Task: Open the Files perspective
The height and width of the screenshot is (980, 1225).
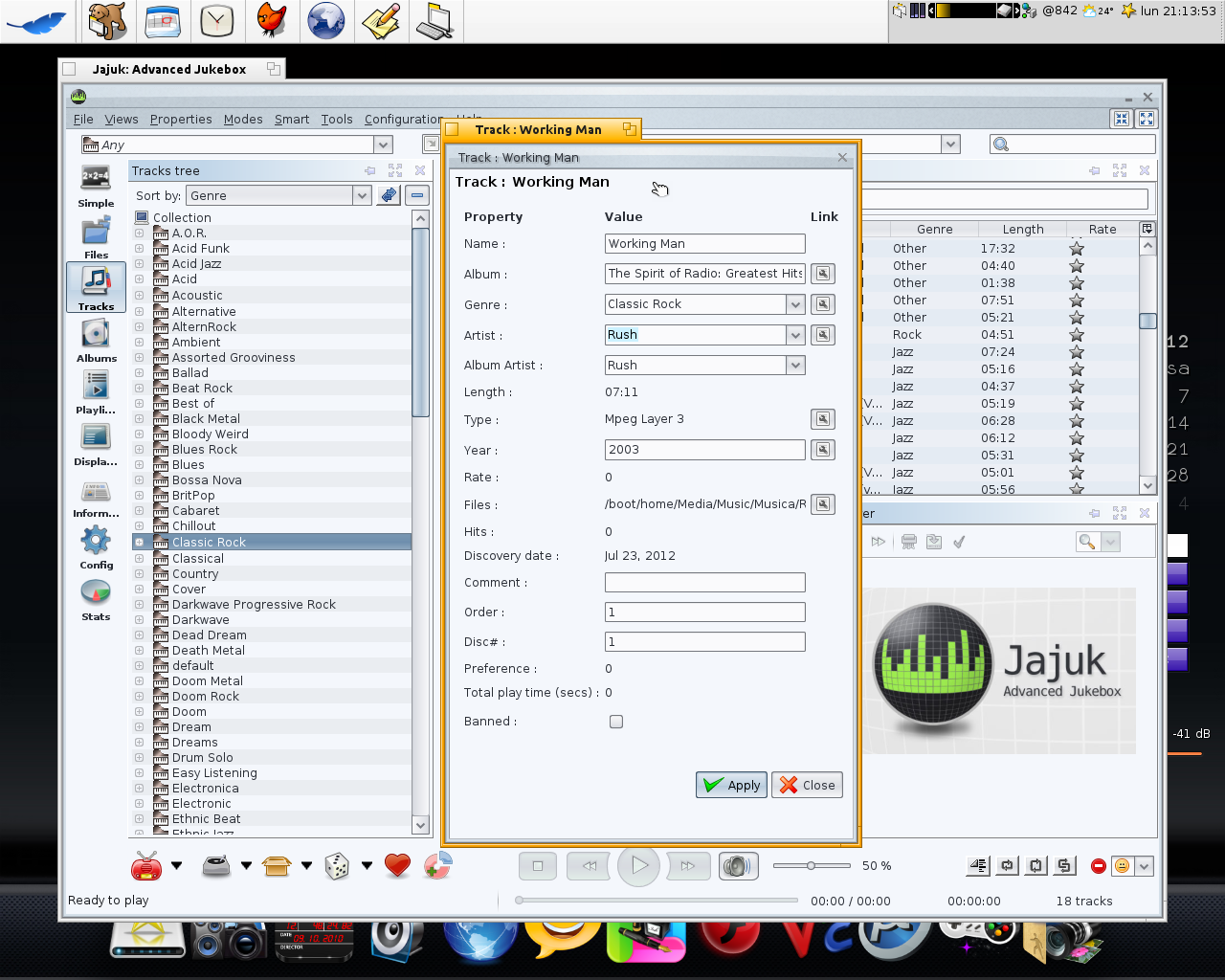Action: [x=96, y=236]
